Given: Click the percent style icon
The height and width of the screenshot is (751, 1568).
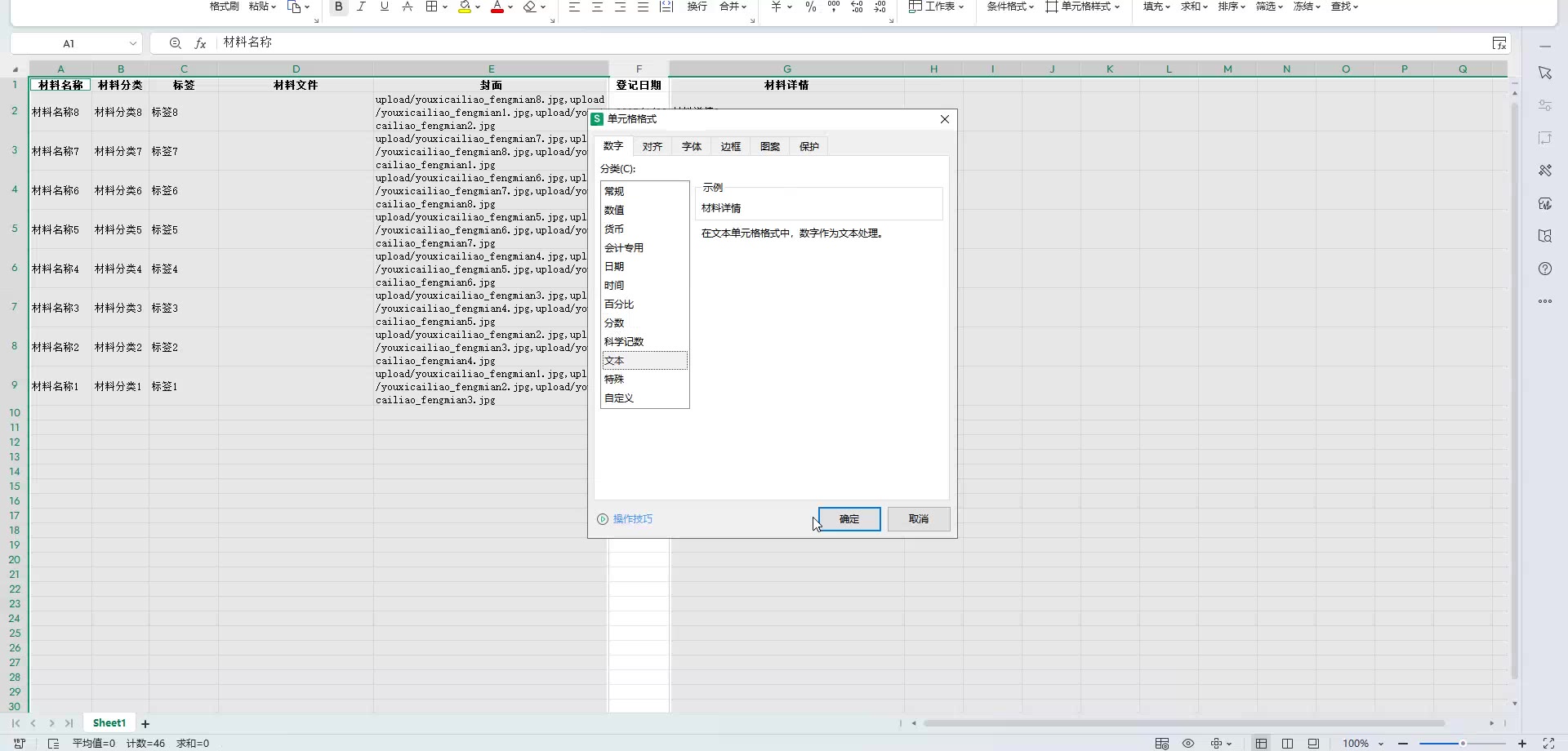Looking at the screenshot, I should (x=810, y=7).
